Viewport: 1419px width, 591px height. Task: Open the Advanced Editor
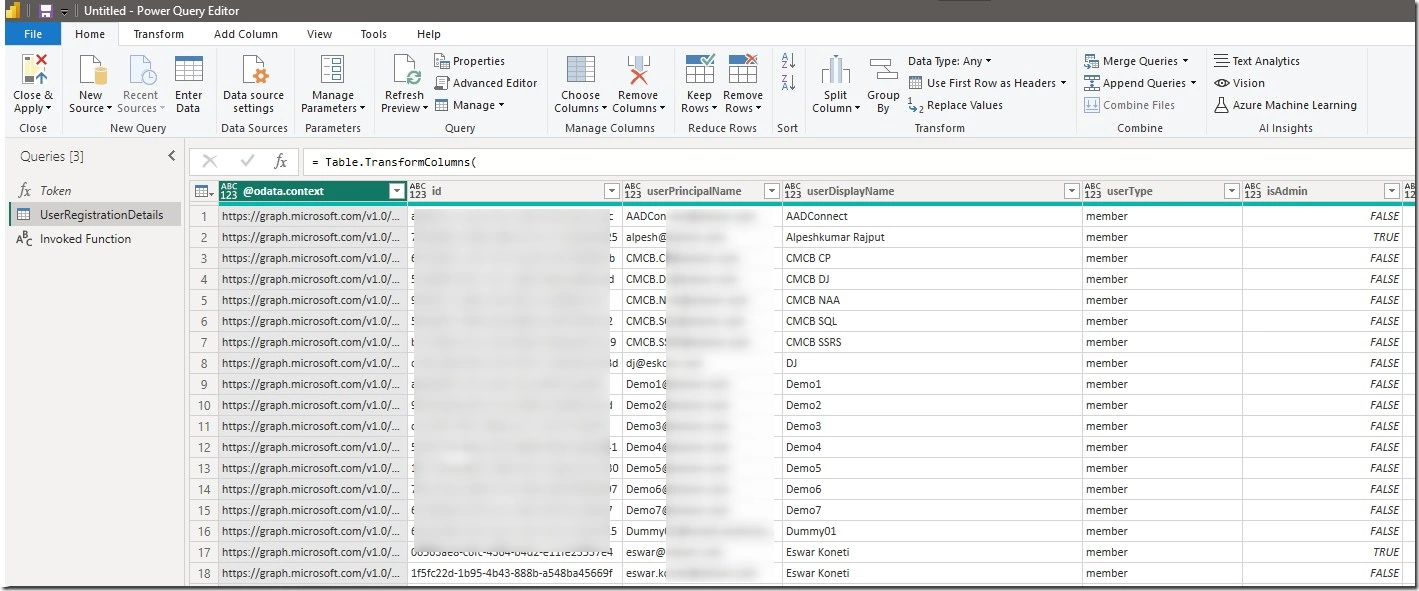[x=486, y=83]
